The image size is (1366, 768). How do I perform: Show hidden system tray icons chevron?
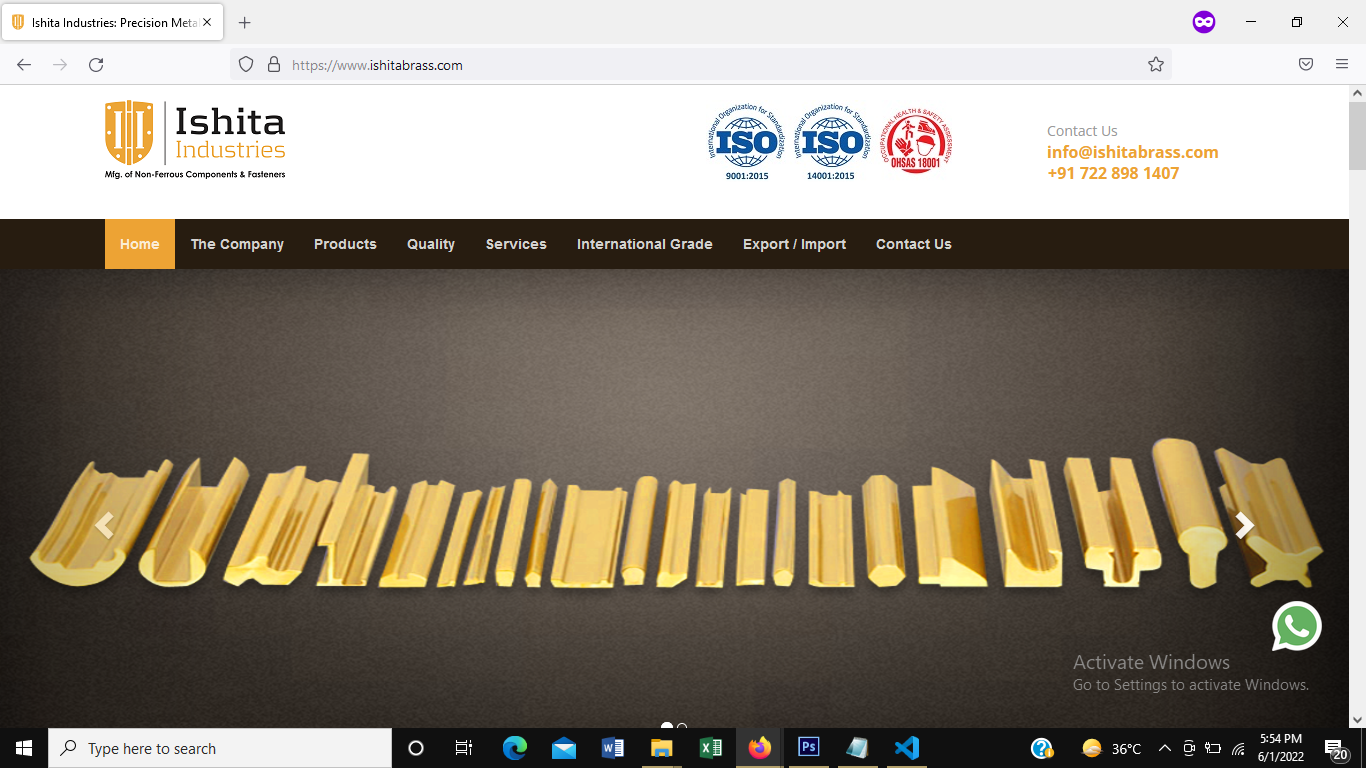click(1164, 748)
